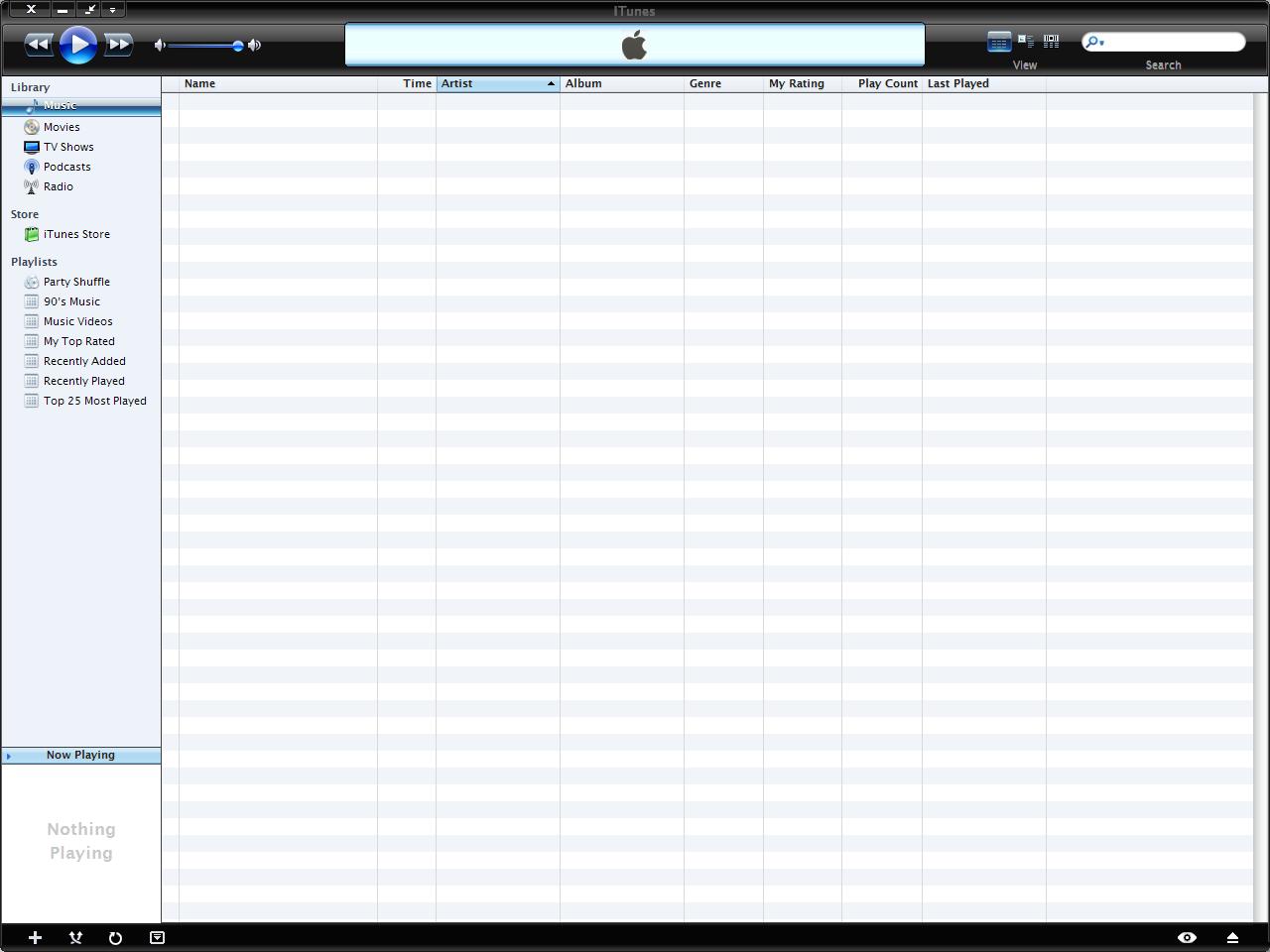Viewport: 1270px width, 952px height.
Task: Click the Music note icon in sidebar
Action: (32, 106)
